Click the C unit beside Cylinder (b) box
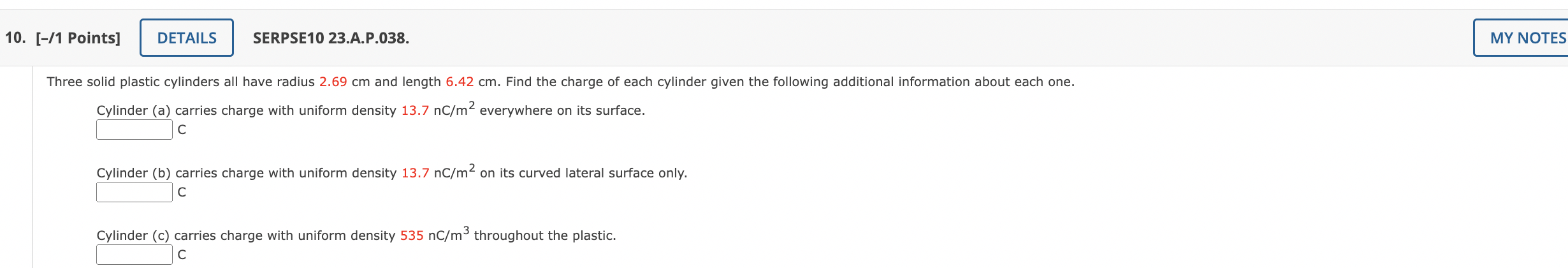The image size is (1568, 268). coord(182,192)
